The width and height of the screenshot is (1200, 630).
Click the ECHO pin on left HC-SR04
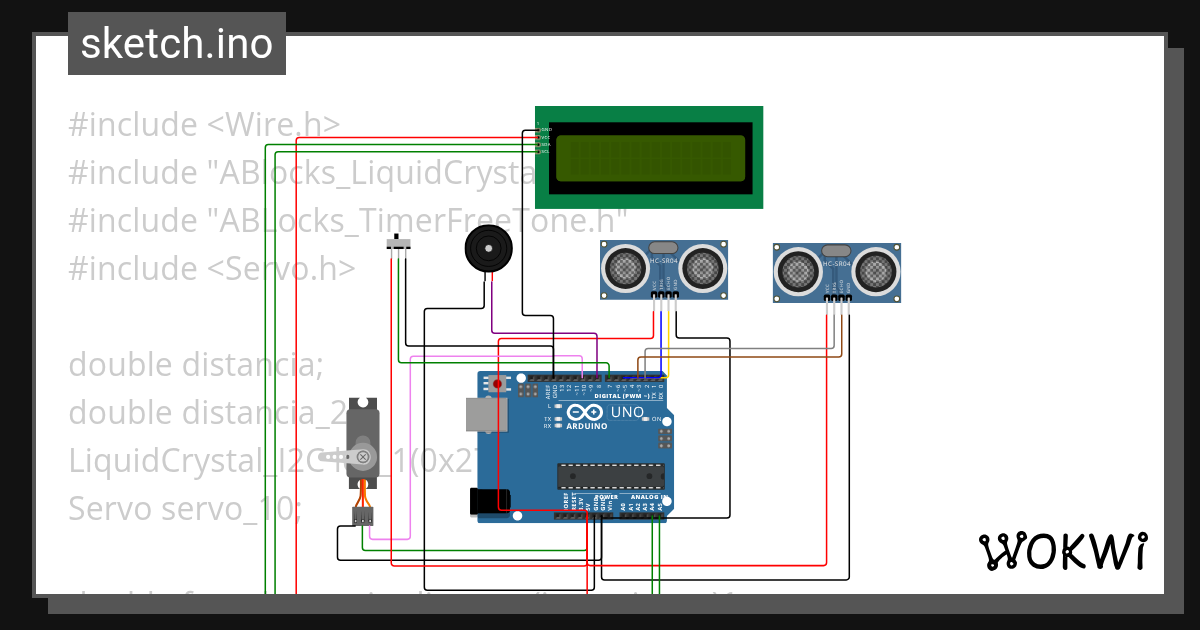[x=668, y=295]
